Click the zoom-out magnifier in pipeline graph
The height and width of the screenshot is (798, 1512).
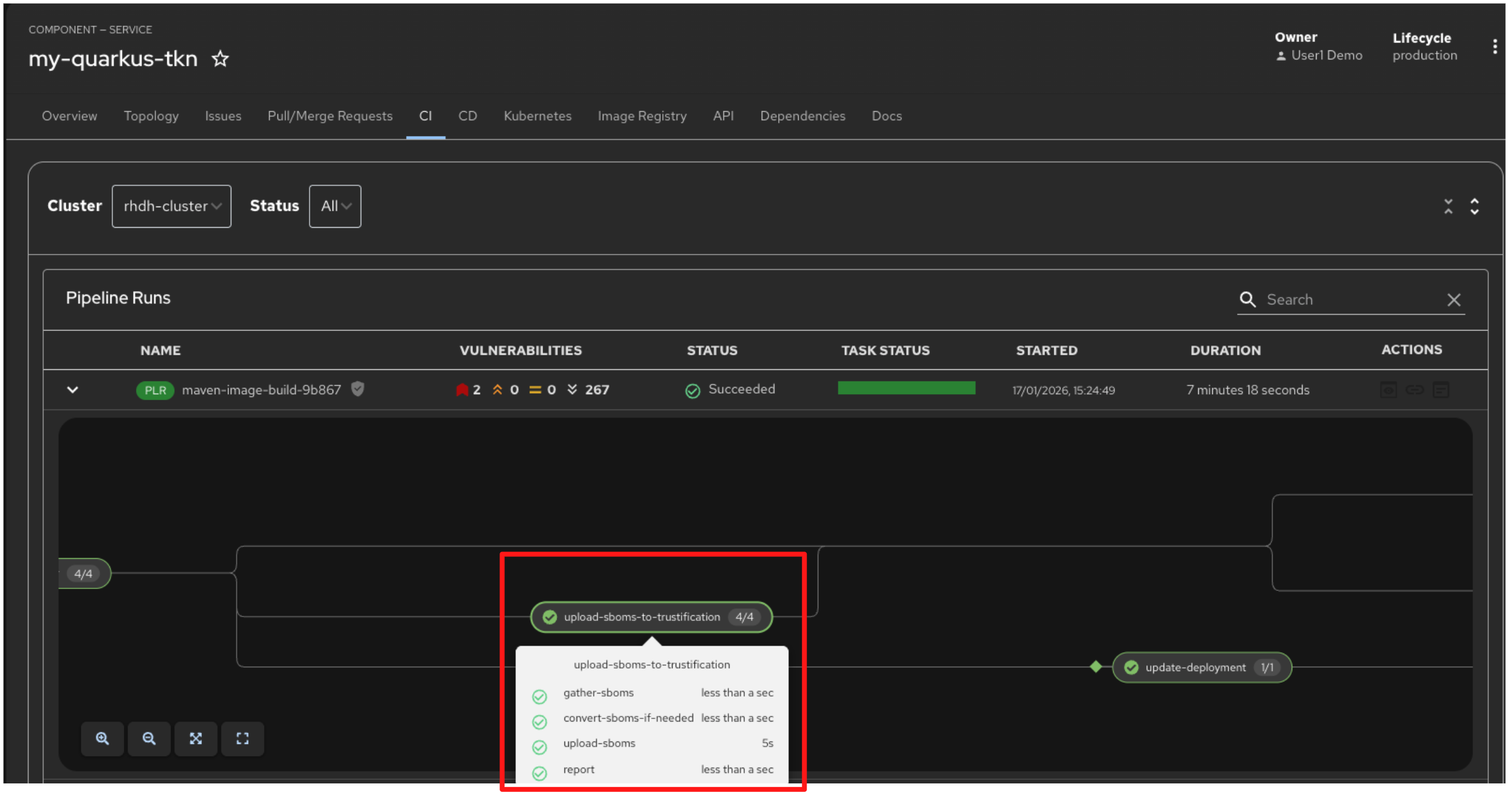(x=149, y=738)
